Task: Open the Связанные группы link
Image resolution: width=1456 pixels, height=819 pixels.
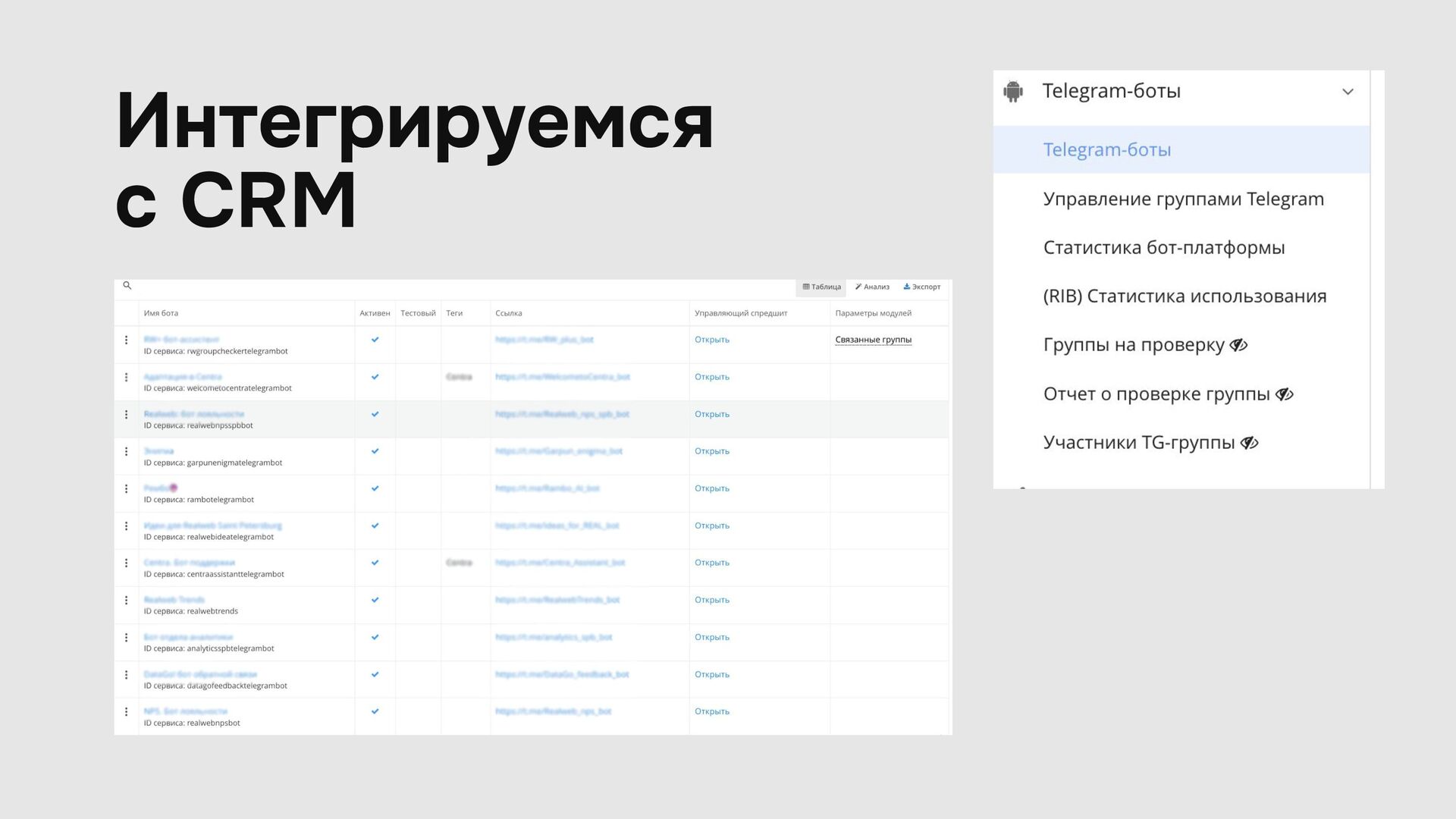Action: pyautogui.click(x=873, y=340)
